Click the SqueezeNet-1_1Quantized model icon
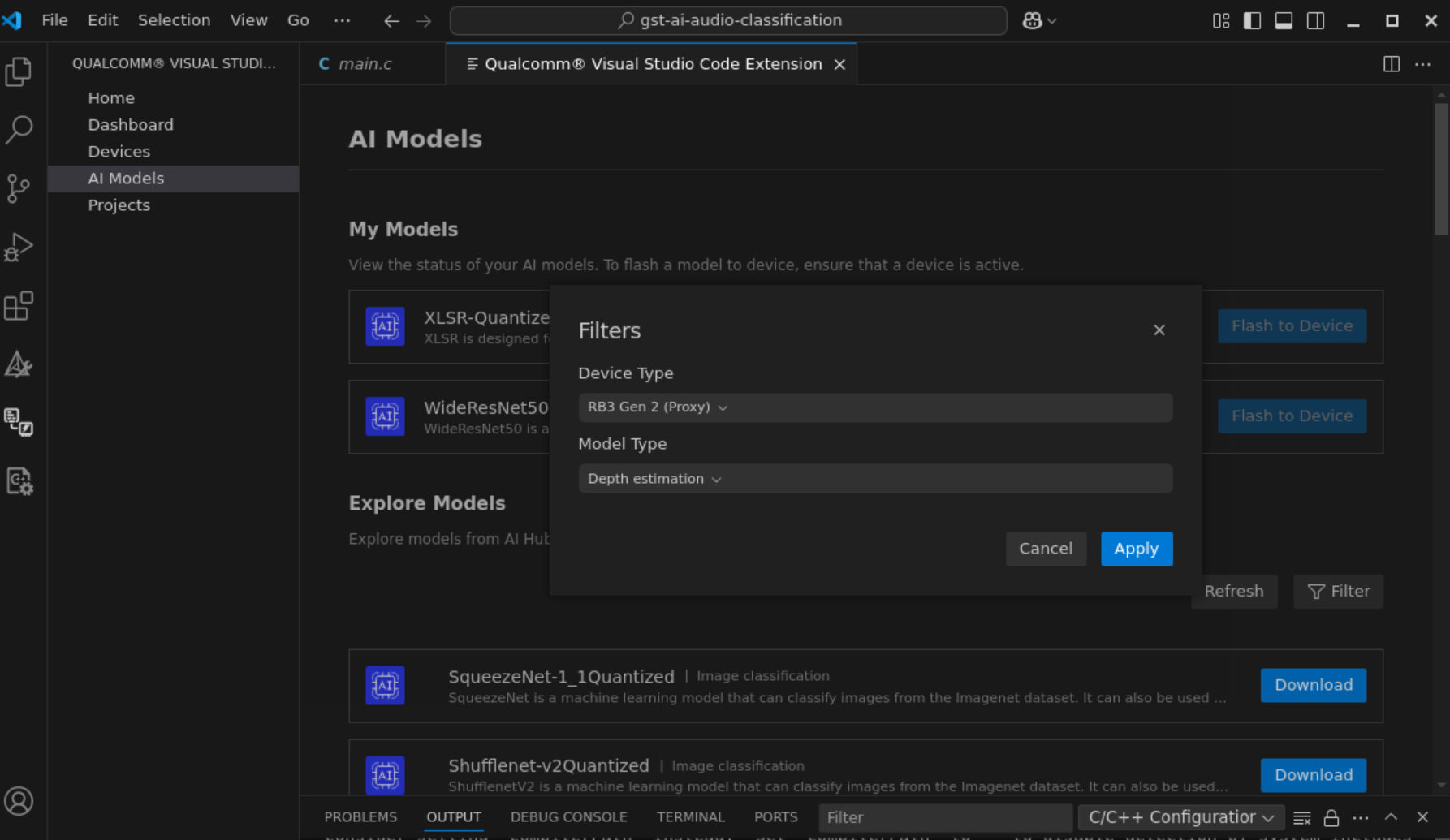Image resolution: width=1450 pixels, height=840 pixels. [385, 686]
